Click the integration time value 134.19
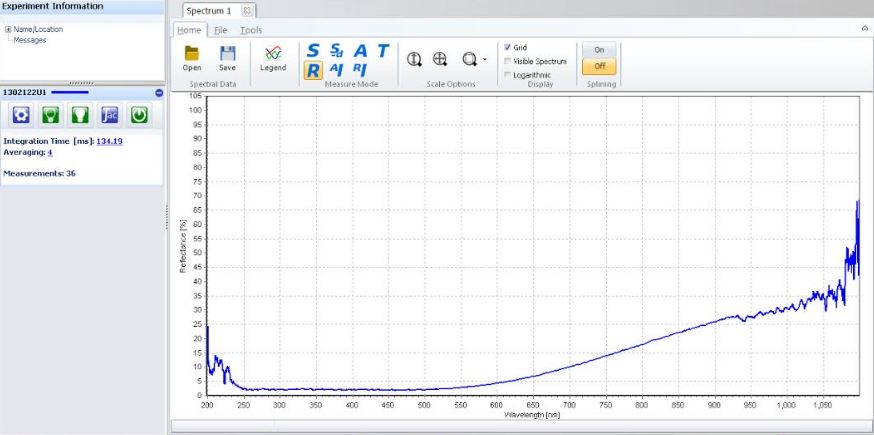Image resolution: width=874 pixels, height=435 pixels. 109,141
